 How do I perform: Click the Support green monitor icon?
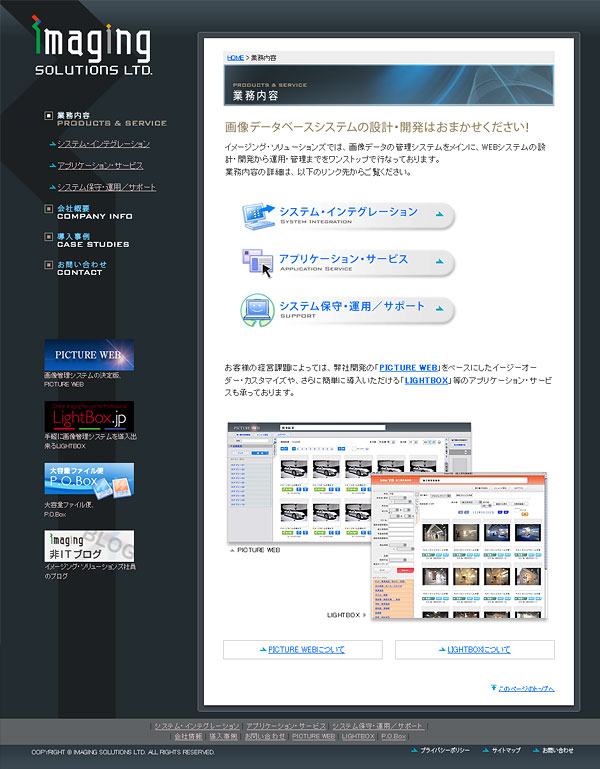[x=257, y=309]
